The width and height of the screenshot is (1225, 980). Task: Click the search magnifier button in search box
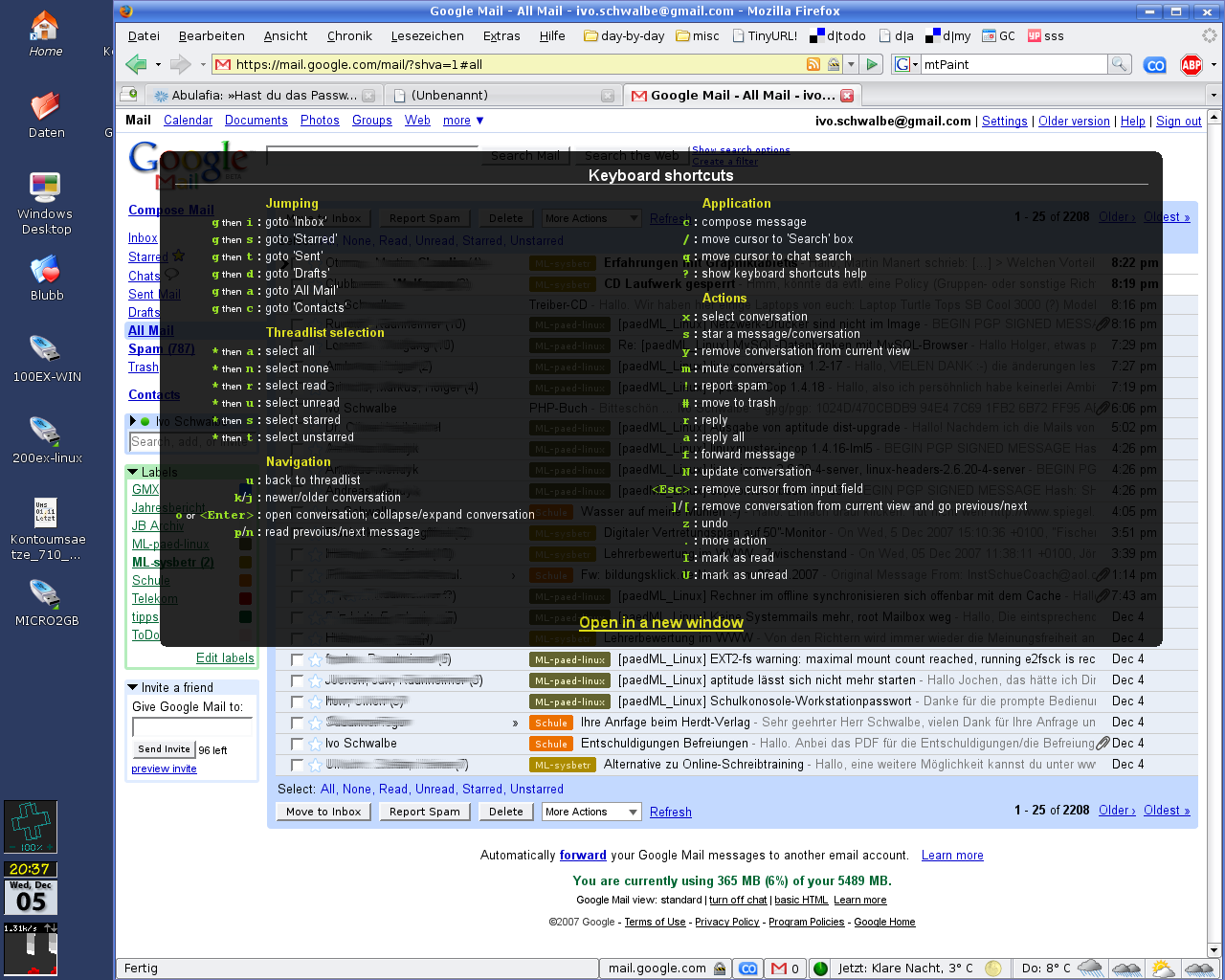click(x=1119, y=64)
